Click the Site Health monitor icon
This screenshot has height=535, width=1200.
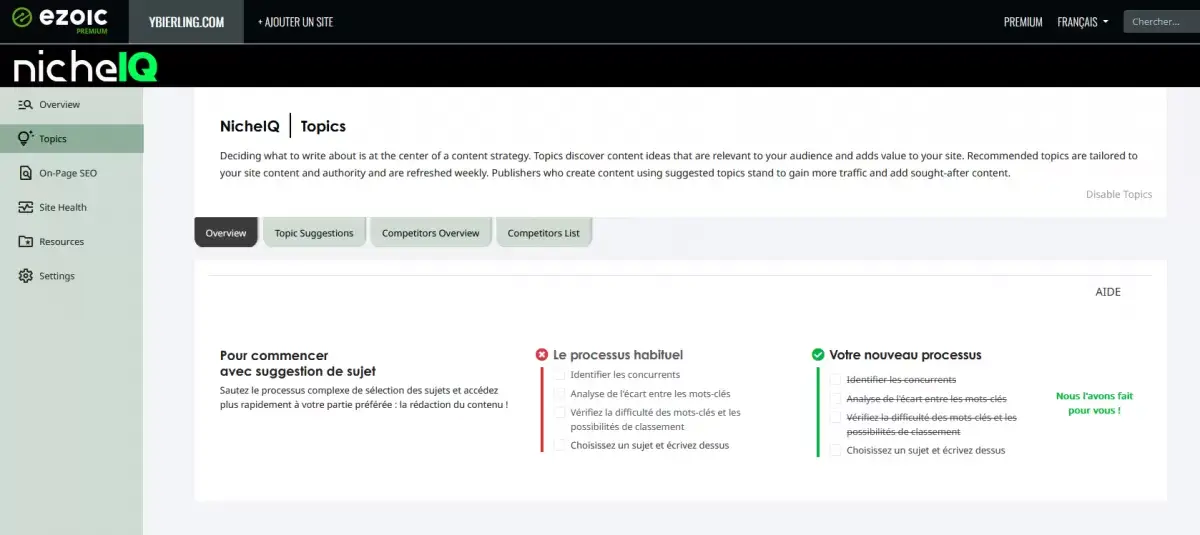point(26,207)
